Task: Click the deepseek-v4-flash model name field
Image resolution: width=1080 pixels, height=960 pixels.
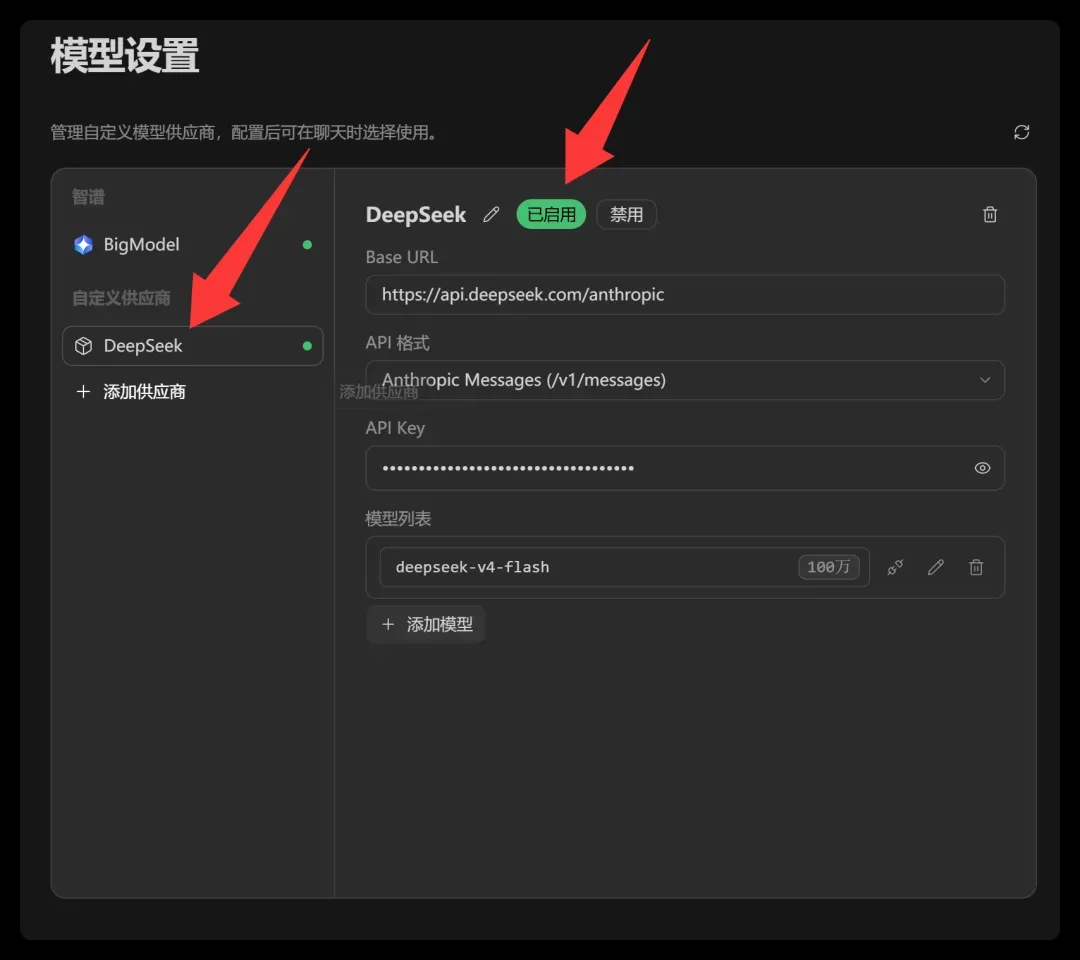Action: tap(624, 567)
